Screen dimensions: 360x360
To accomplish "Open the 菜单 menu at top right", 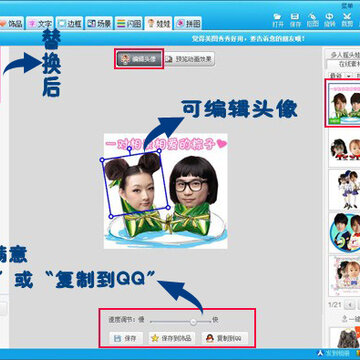I will coord(347,5).
